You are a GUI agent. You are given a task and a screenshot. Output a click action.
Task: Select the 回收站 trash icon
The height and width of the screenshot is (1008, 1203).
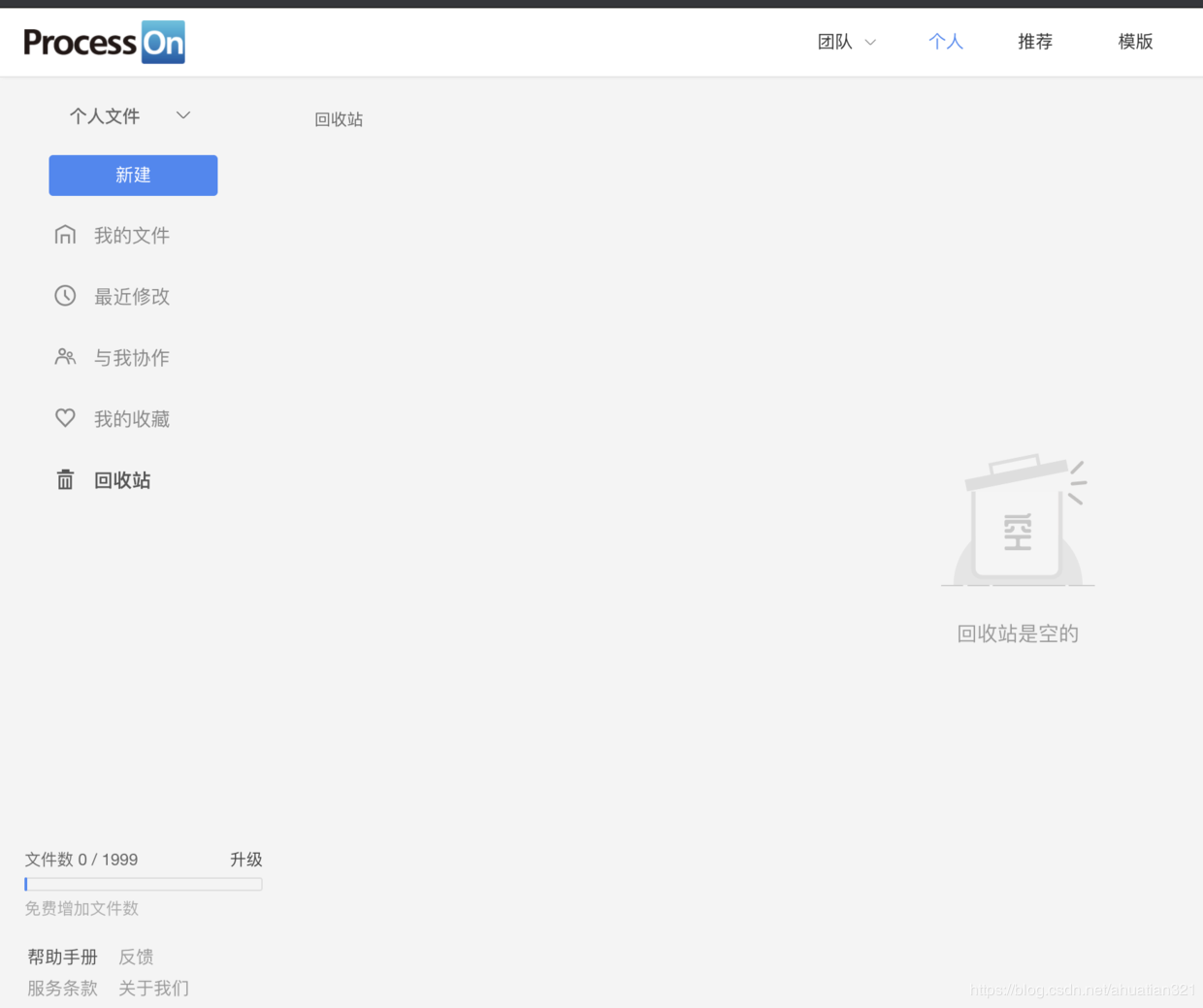[65, 478]
